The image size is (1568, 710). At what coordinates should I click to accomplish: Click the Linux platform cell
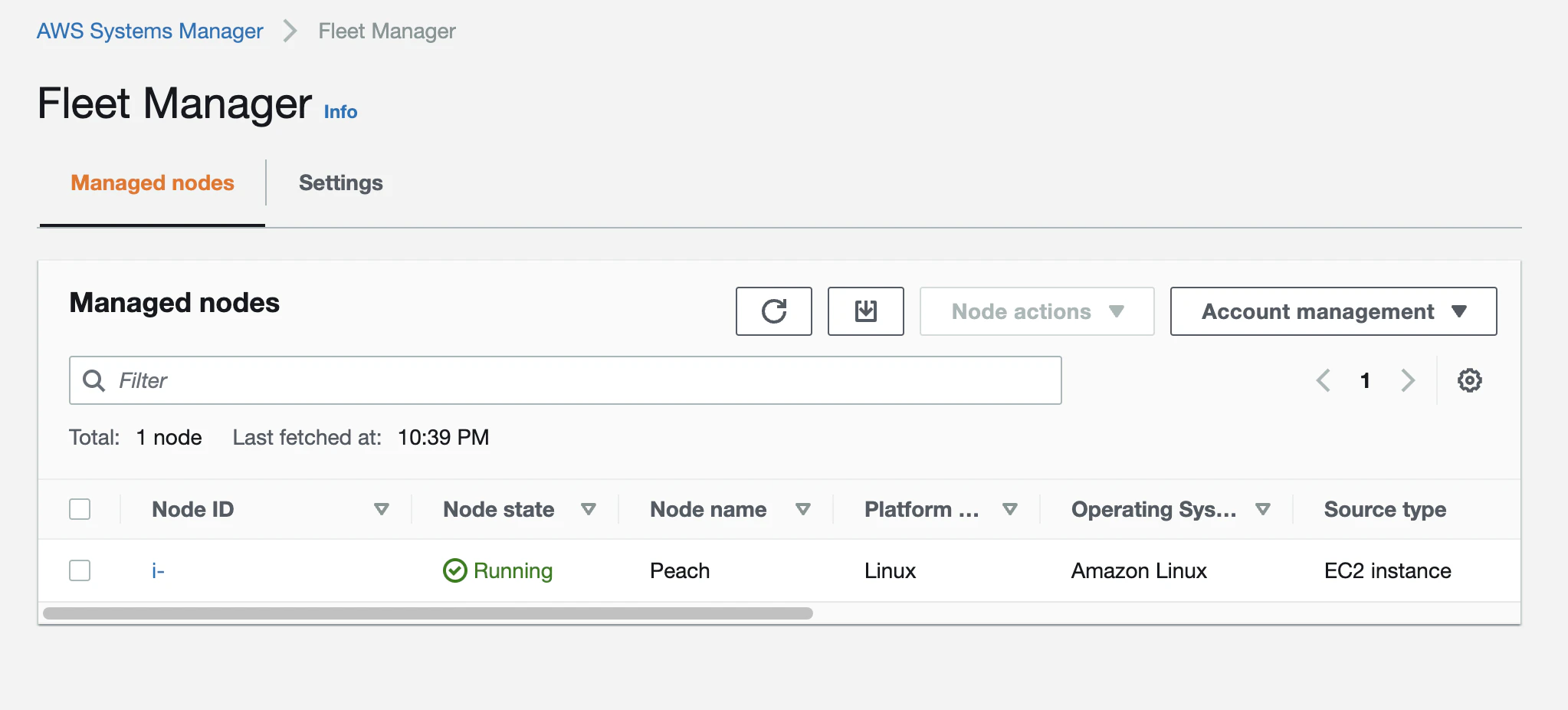pyautogui.click(x=891, y=570)
